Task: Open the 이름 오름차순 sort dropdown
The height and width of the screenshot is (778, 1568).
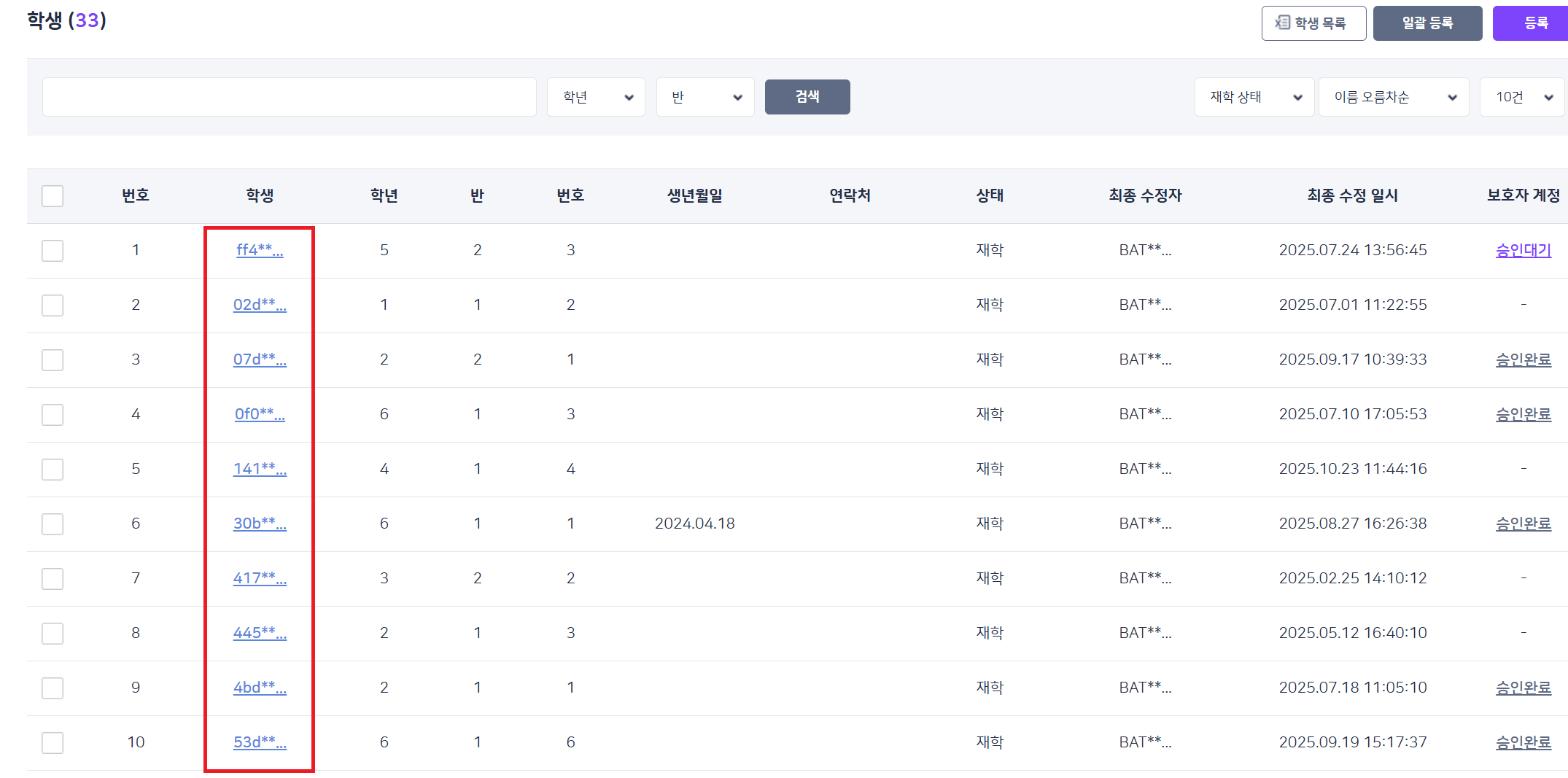Action: 1393,97
